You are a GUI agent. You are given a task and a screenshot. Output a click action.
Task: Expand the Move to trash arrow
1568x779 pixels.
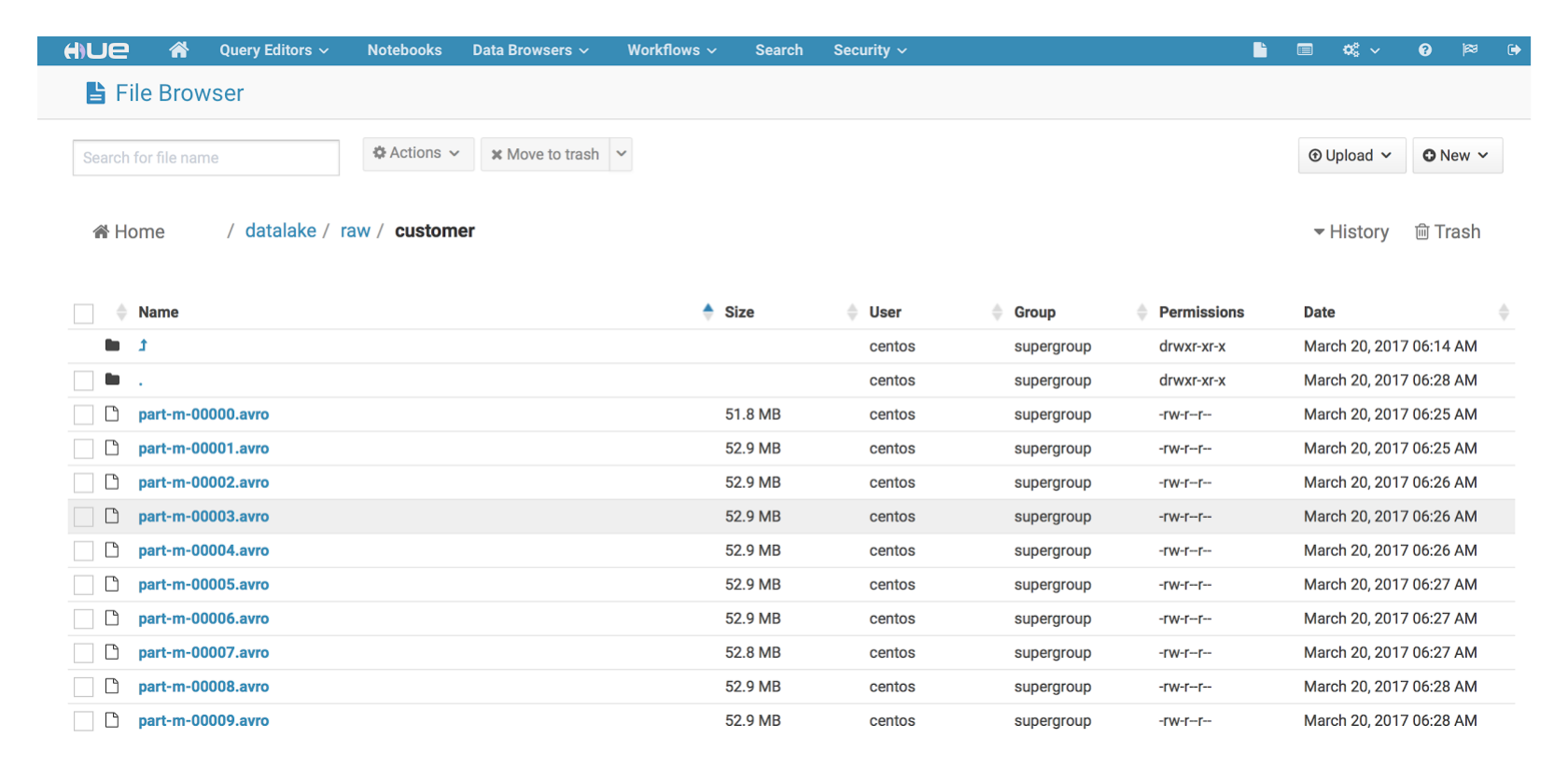[x=622, y=154]
